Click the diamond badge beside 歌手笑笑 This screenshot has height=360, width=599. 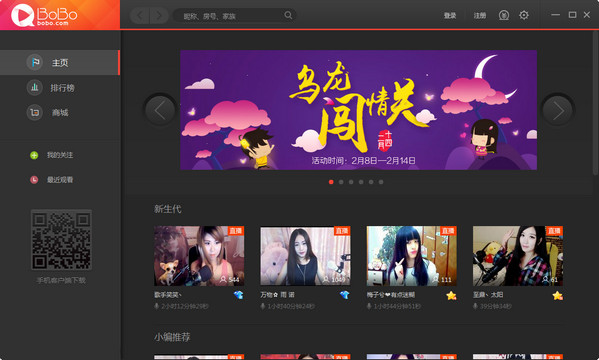click(x=238, y=295)
